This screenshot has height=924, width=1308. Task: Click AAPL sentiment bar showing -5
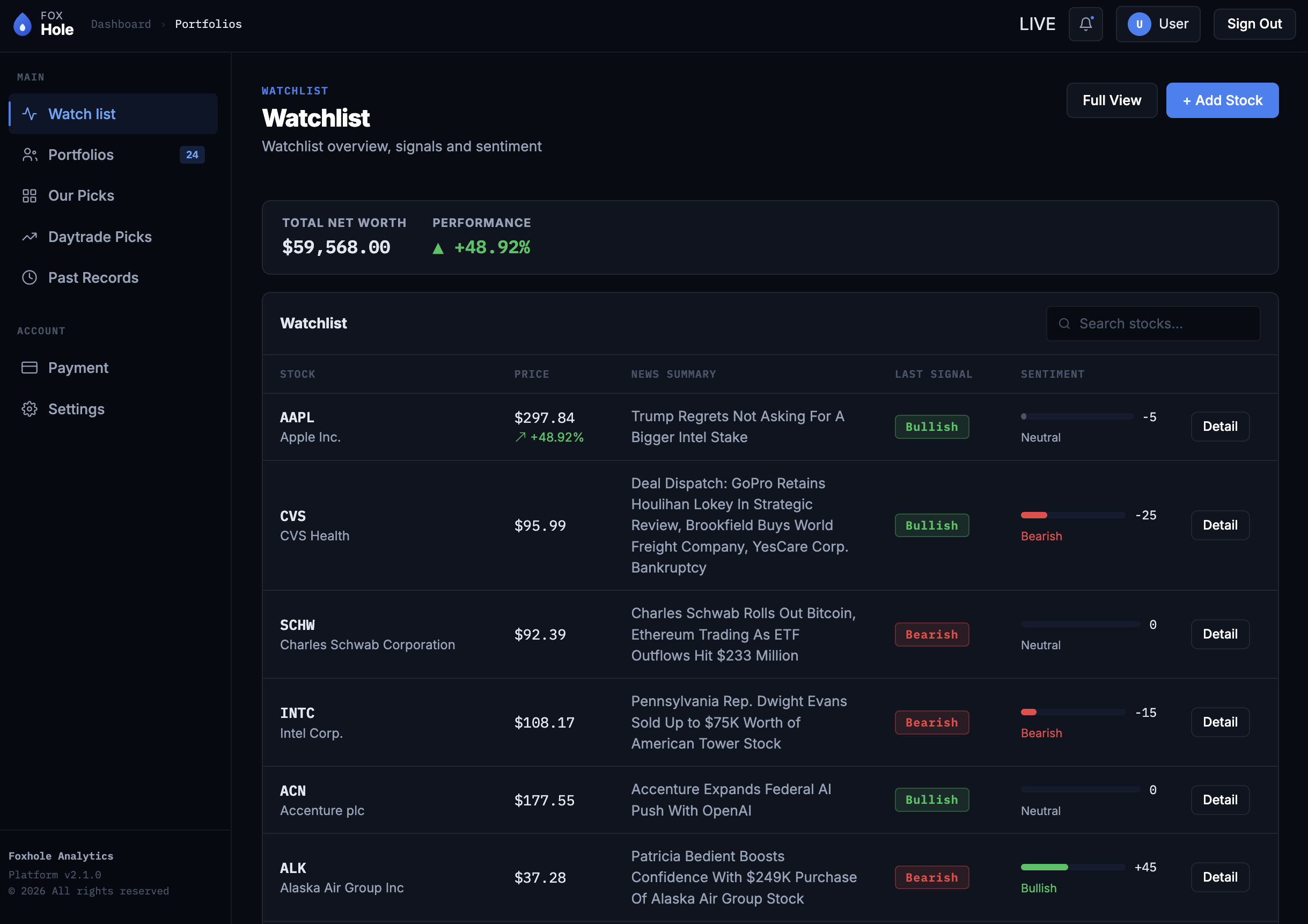pyautogui.click(x=1077, y=416)
